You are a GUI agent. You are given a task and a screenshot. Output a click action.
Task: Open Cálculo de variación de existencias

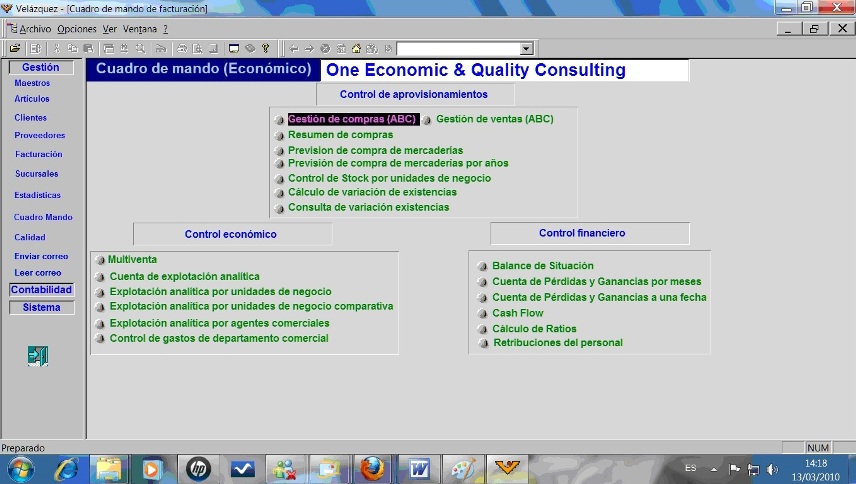(x=372, y=192)
